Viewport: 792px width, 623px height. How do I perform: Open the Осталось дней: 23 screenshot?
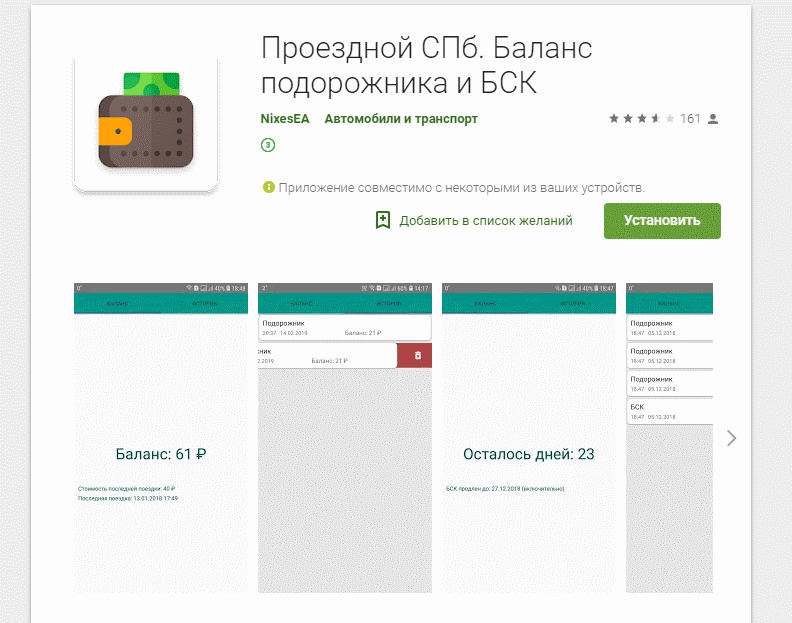coord(529,438)
